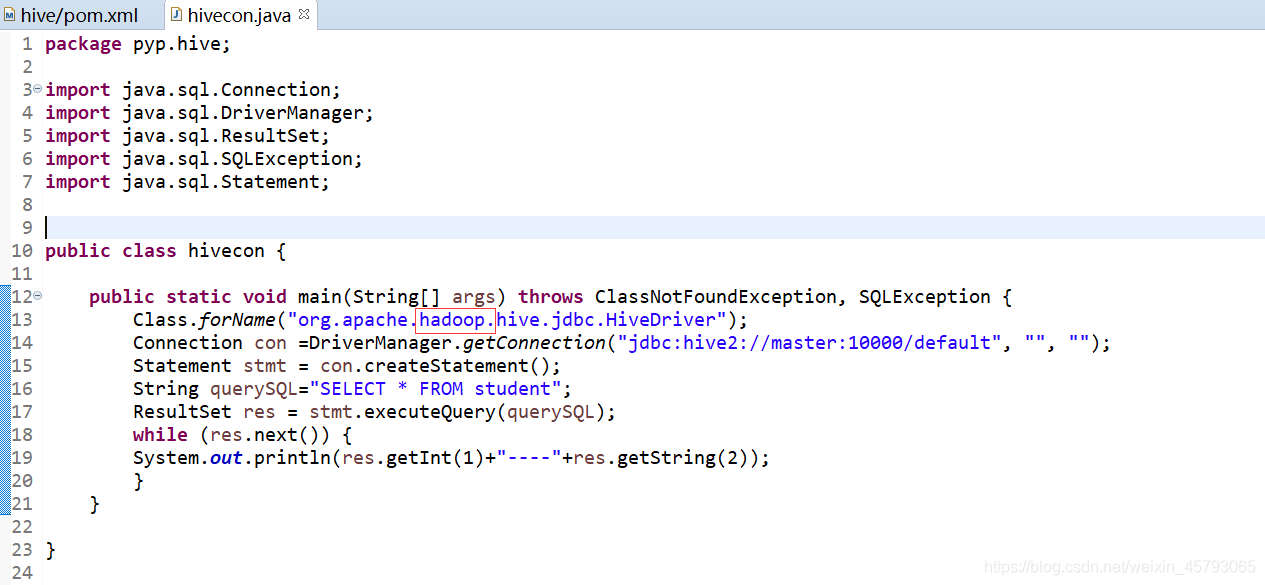
Task: Click 'res.next()' in while condition
Action: point(264,435)
